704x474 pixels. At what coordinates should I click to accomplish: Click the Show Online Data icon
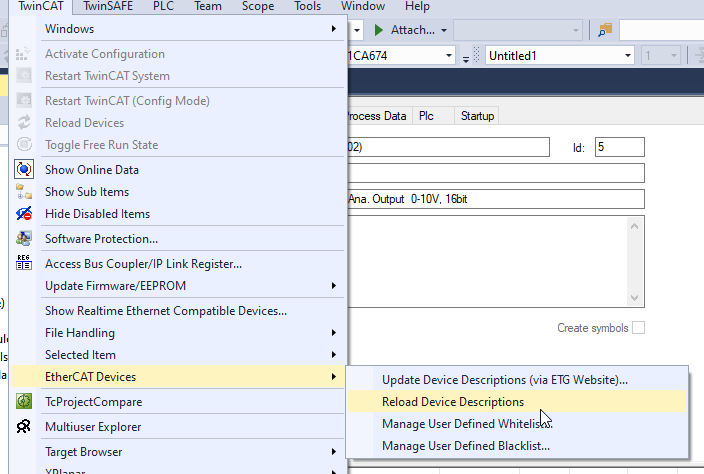click(x=24, y=169)
